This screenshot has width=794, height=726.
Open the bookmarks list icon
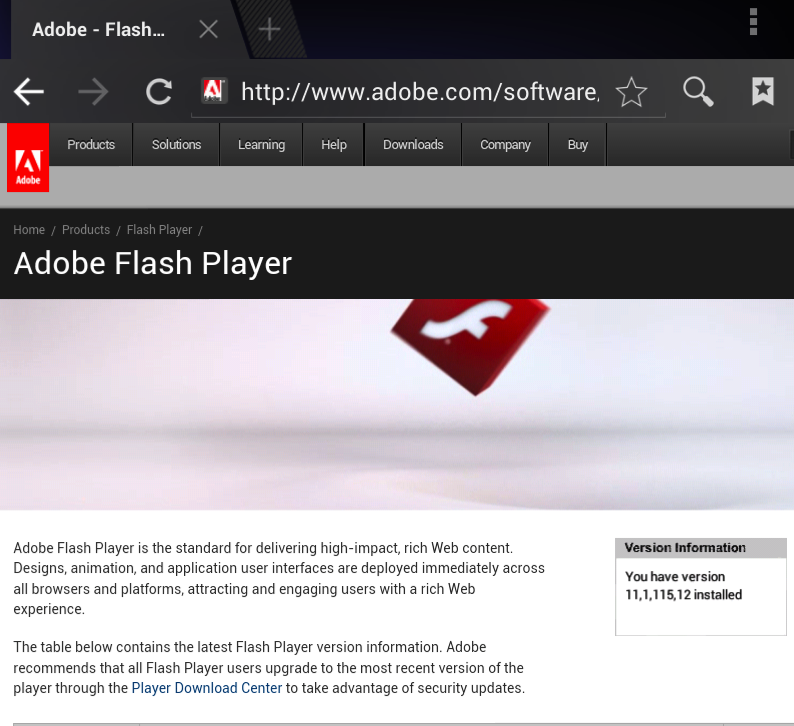coord(763,92)
